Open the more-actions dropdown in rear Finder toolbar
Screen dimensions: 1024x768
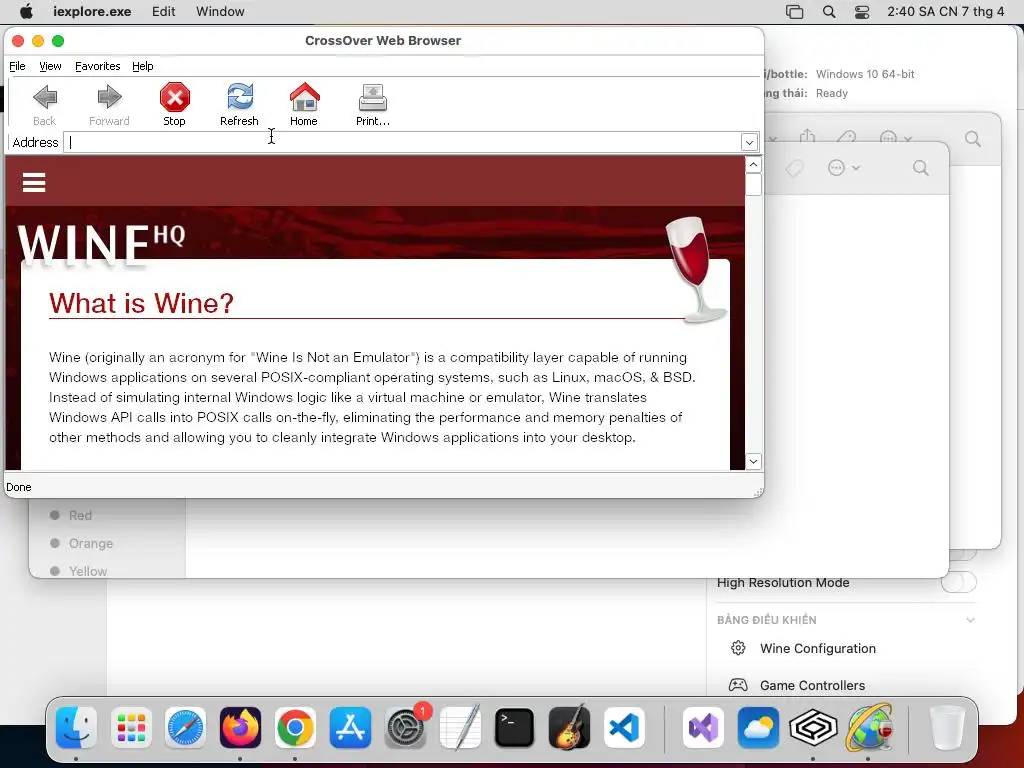pos(895,138)
